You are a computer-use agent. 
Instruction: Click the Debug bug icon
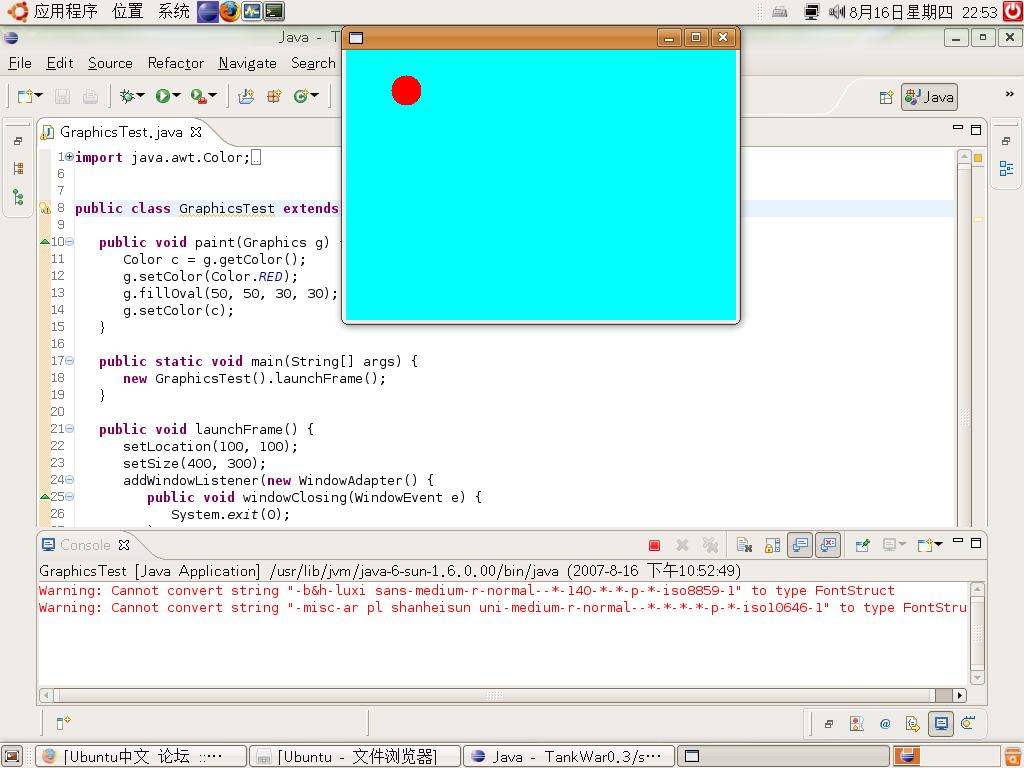[127, 97]
